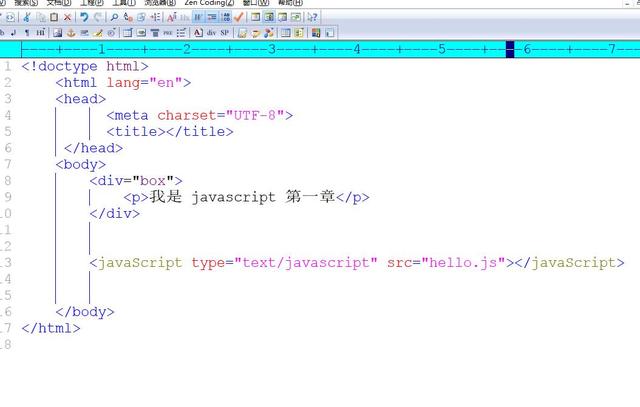The image size is (640, 407).
Task: Toggle the highlighted second window pane icon
Action: click(x=269, y=17)
